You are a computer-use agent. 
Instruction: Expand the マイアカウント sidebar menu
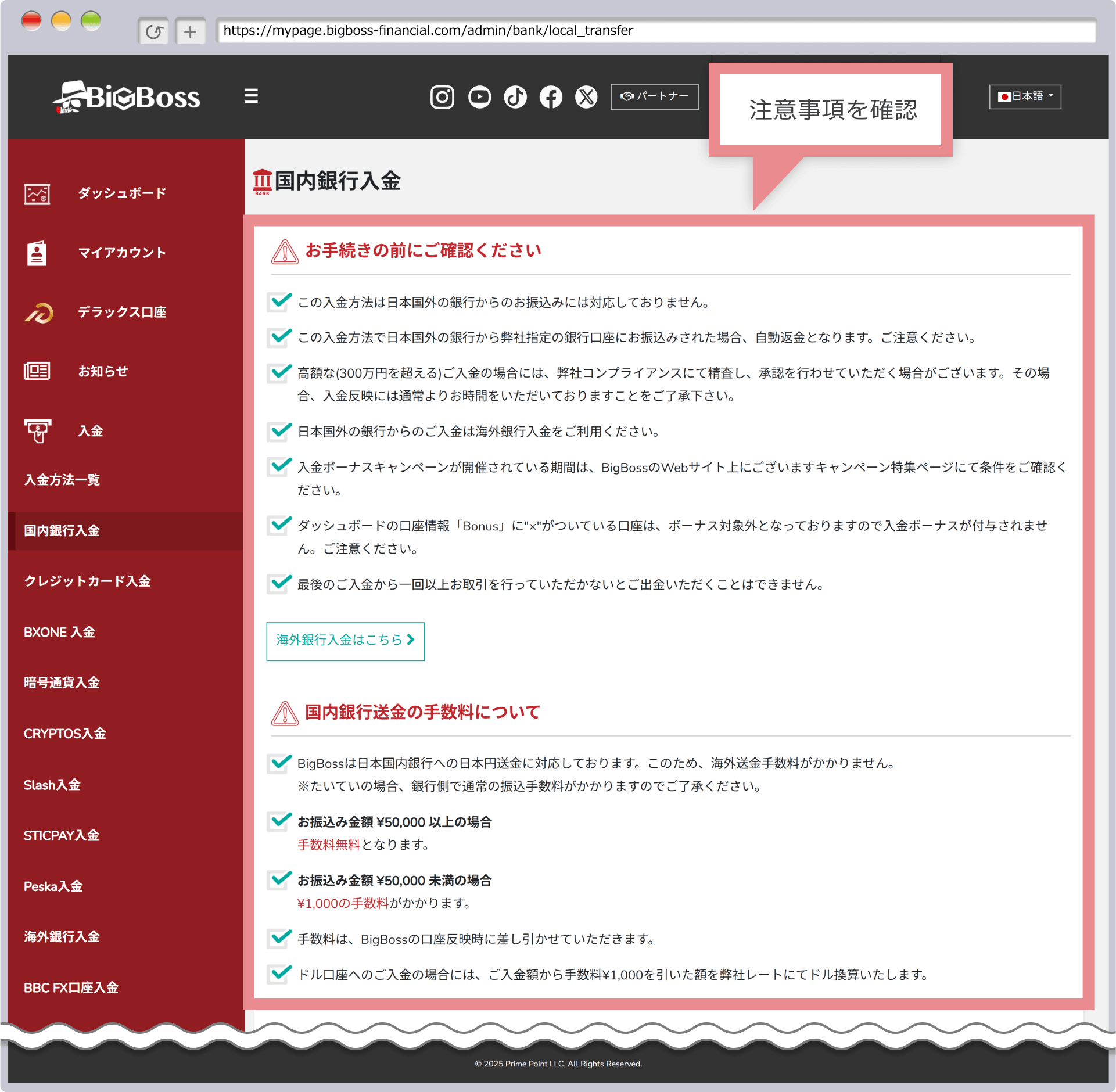coord(122,253)
